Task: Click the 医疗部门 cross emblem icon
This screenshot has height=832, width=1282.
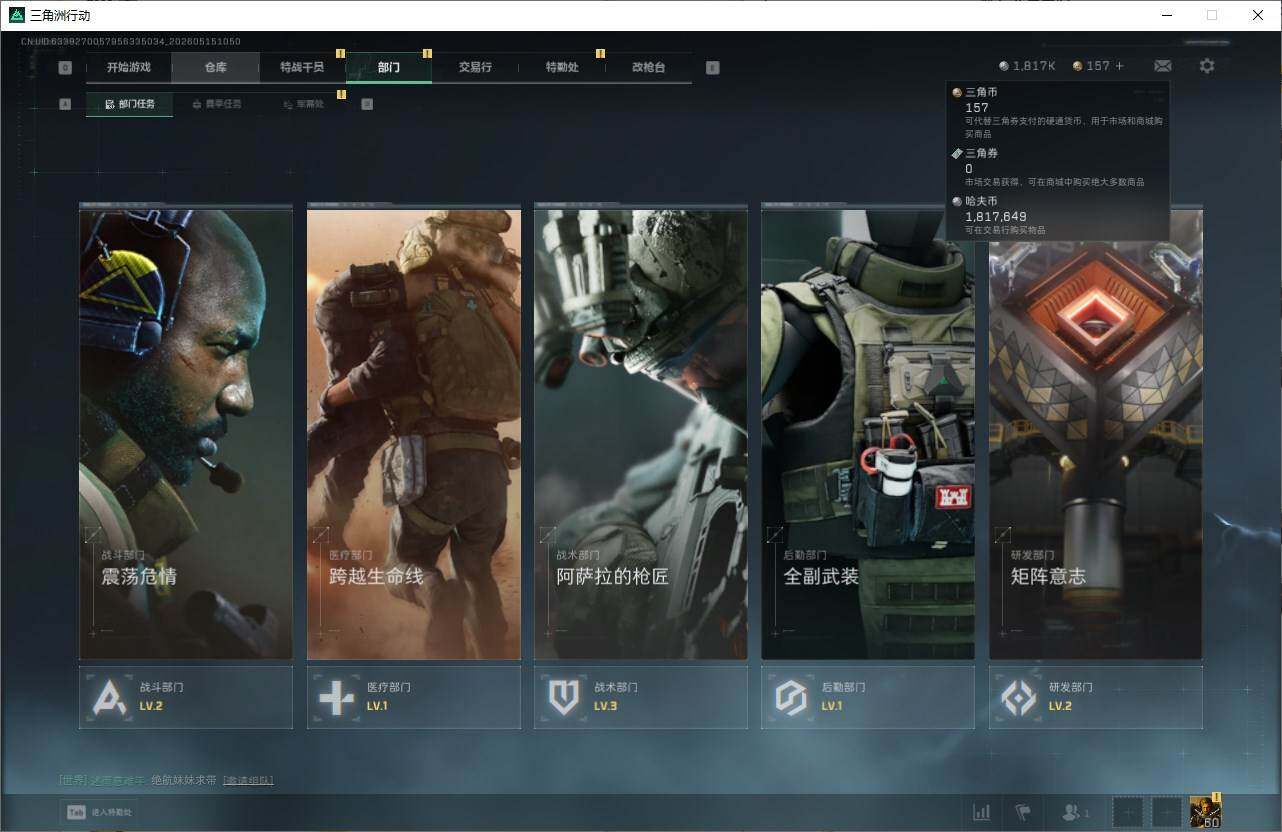Action: click(336, 697)
